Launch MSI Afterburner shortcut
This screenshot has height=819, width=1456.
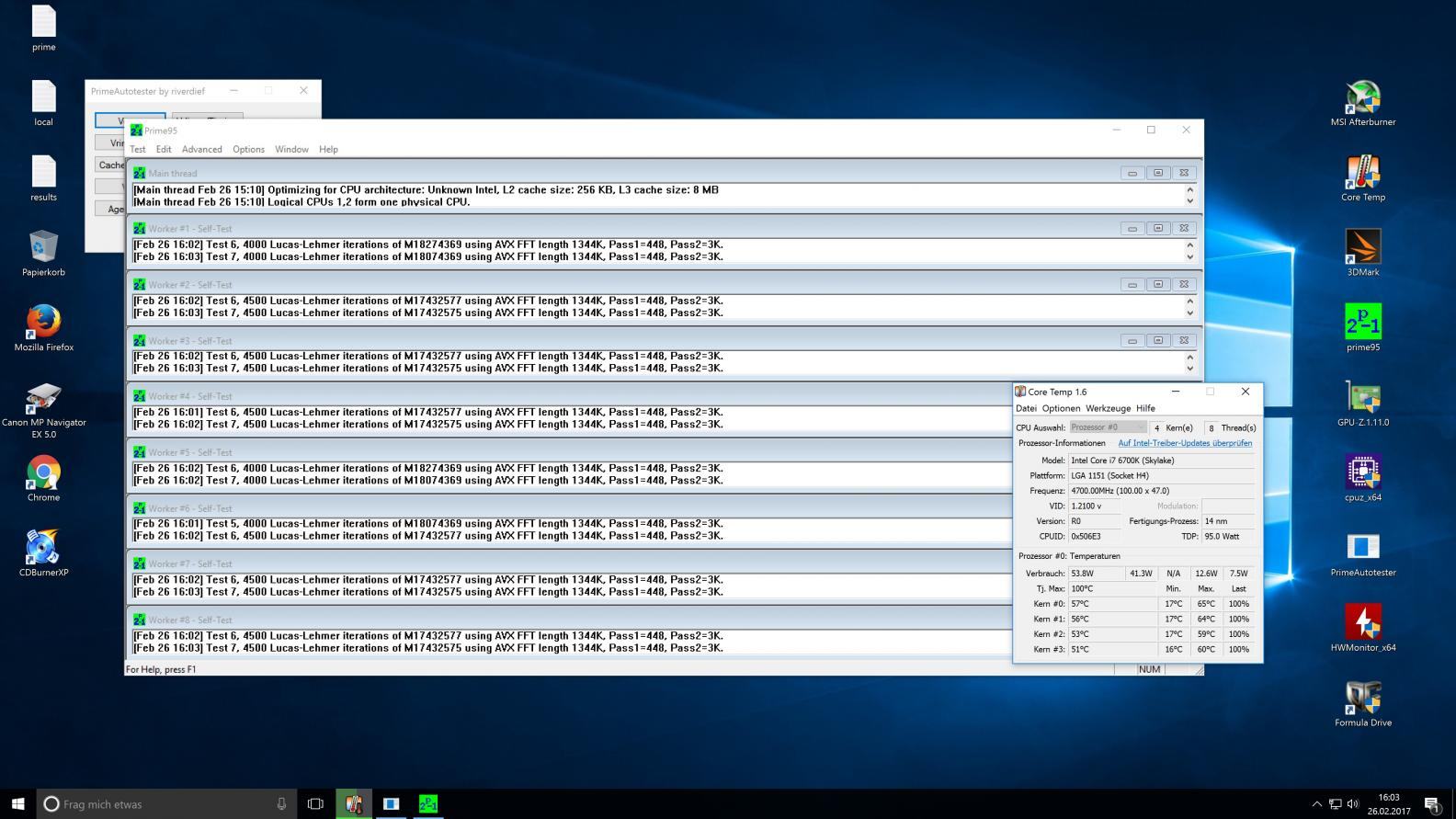pos(1363,103)
